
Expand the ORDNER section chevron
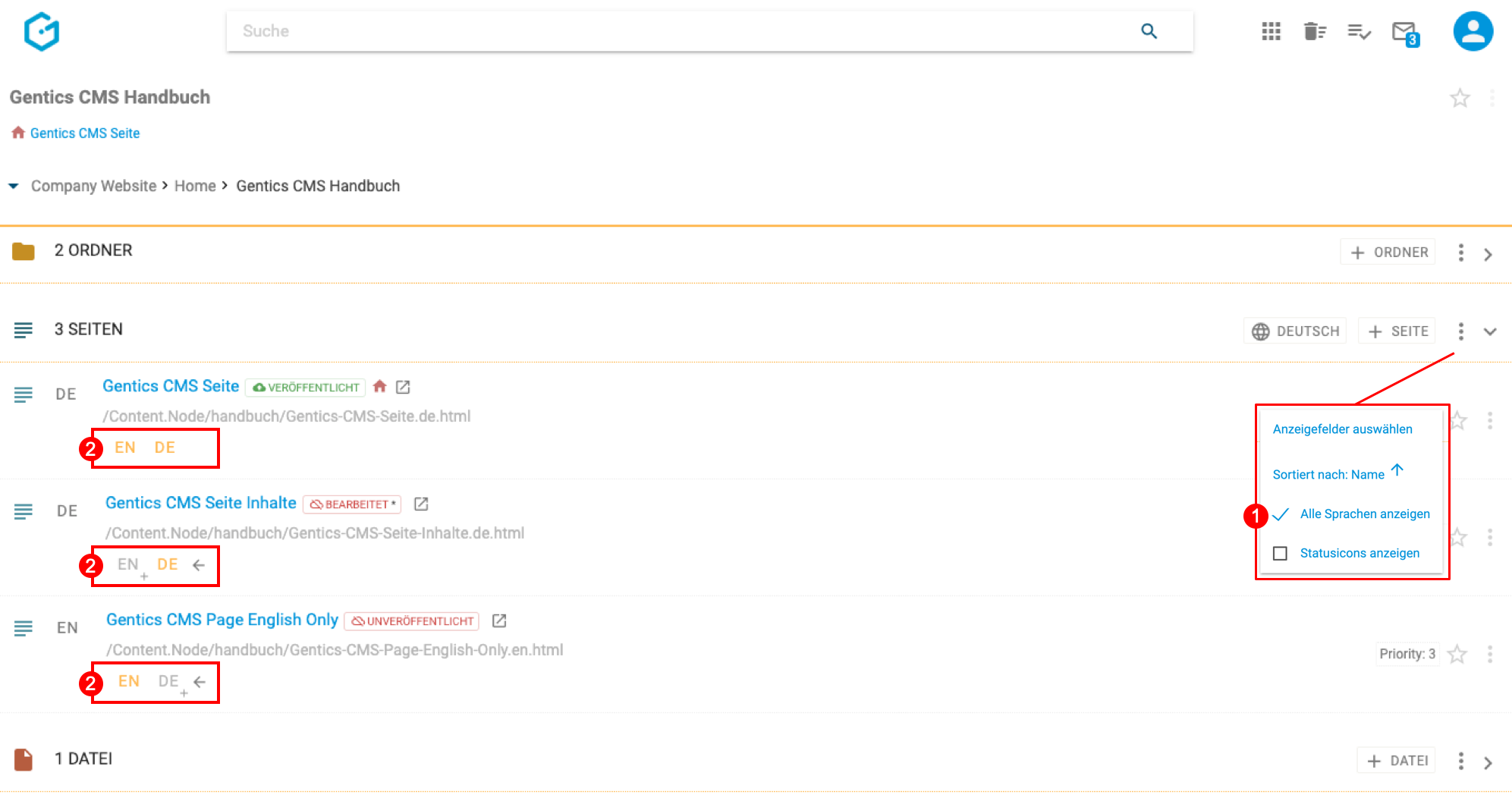tap(1488, 254)
